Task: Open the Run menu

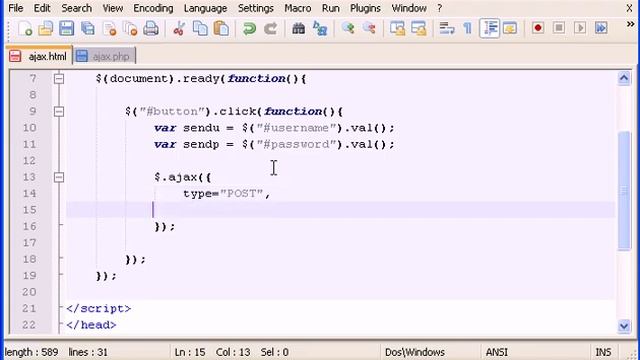Action: tap(331, 8)
